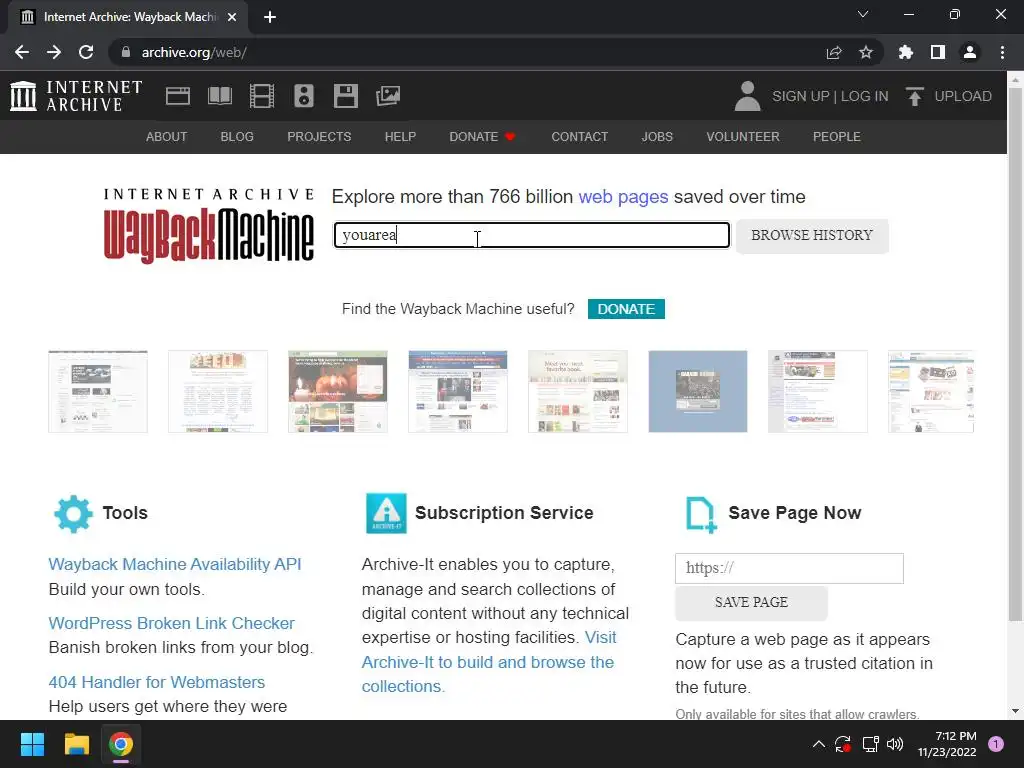The image size is (1024, 768).
Task: Open the BLOG menu item
Action: [x=237, y=136]
